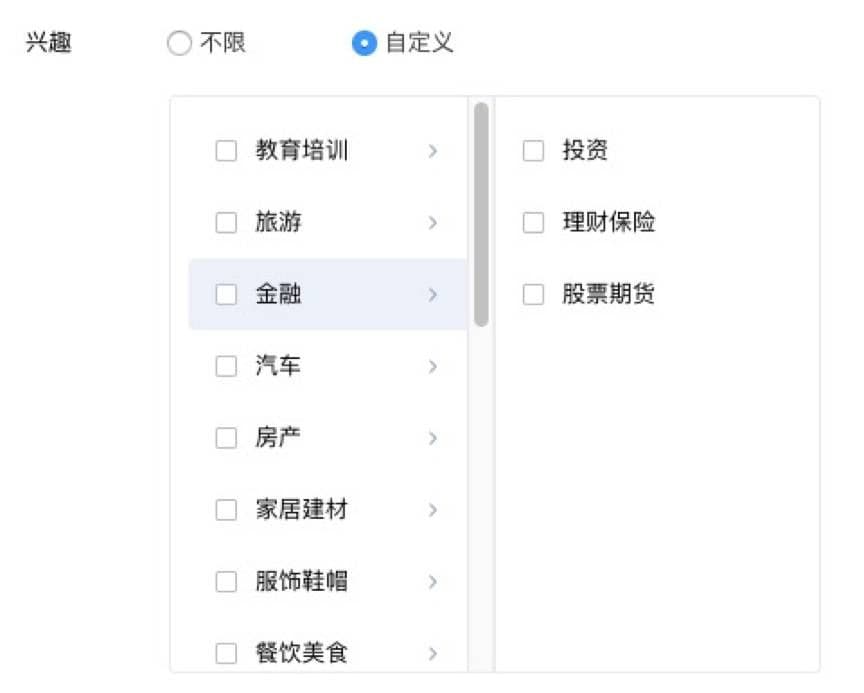Select the 不限 radio button
The image size is (864, 693).
180,43
